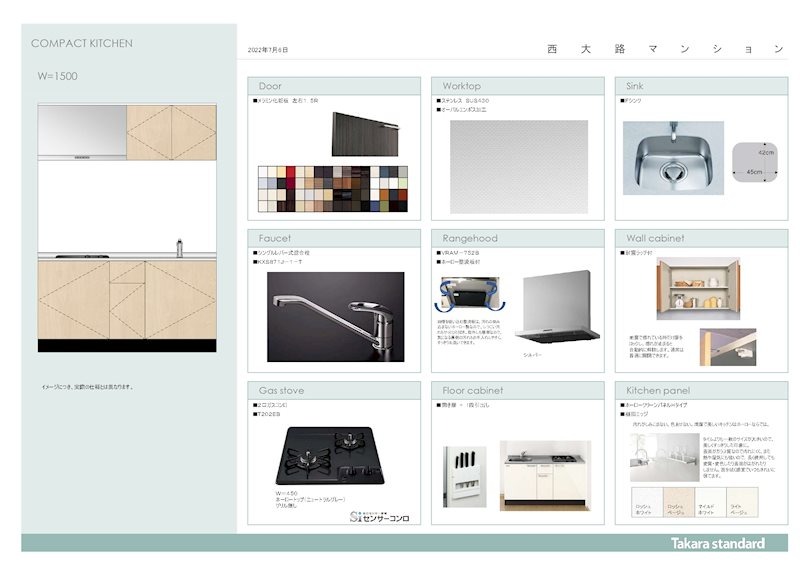Image resolution: width=800 pixels, height=566 pixels.
Task: Click the Si Sensor Konro logo
Action: click(378, 516)
